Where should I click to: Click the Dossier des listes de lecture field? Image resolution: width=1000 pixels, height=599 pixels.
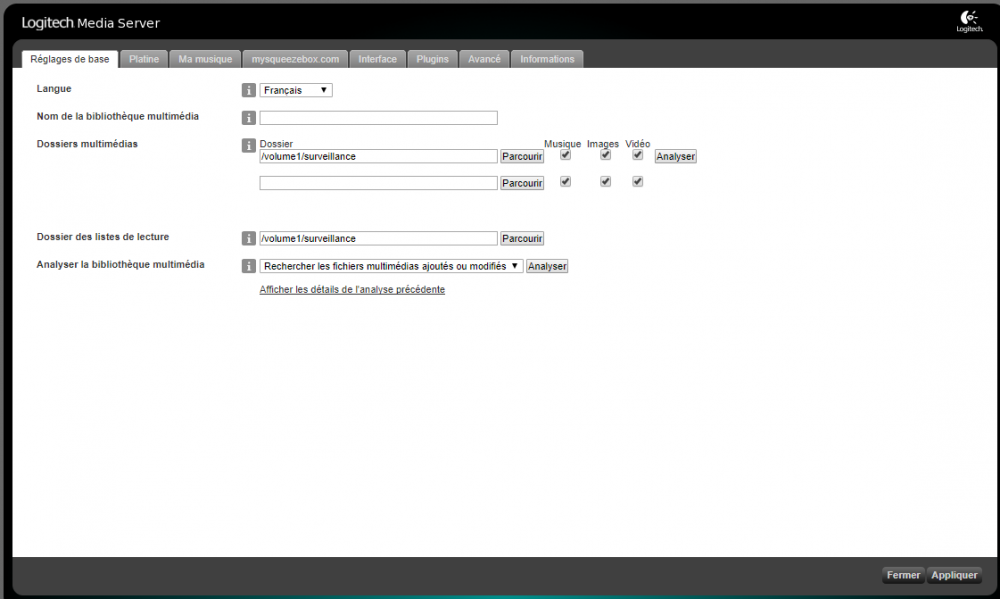click(378, 239)
